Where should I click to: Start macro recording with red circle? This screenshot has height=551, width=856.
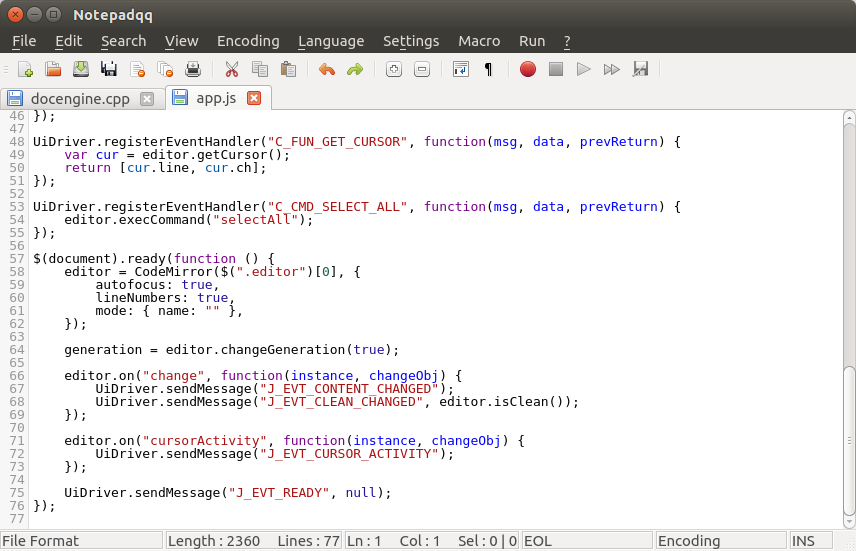coord(527,69)
